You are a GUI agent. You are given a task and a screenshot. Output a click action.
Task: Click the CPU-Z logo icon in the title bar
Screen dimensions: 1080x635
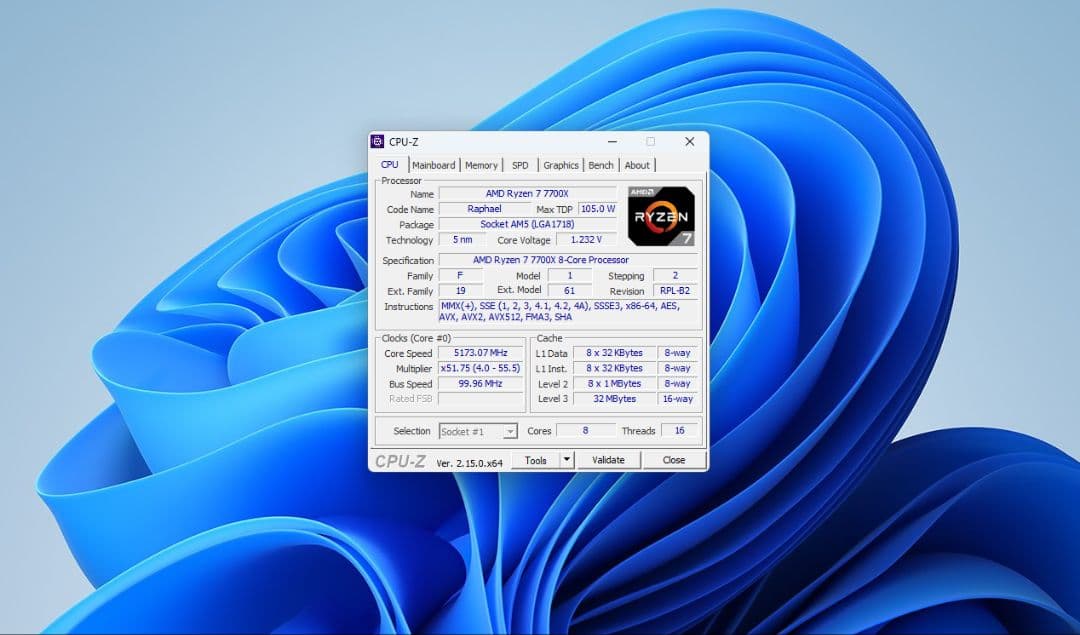point(378,141)
